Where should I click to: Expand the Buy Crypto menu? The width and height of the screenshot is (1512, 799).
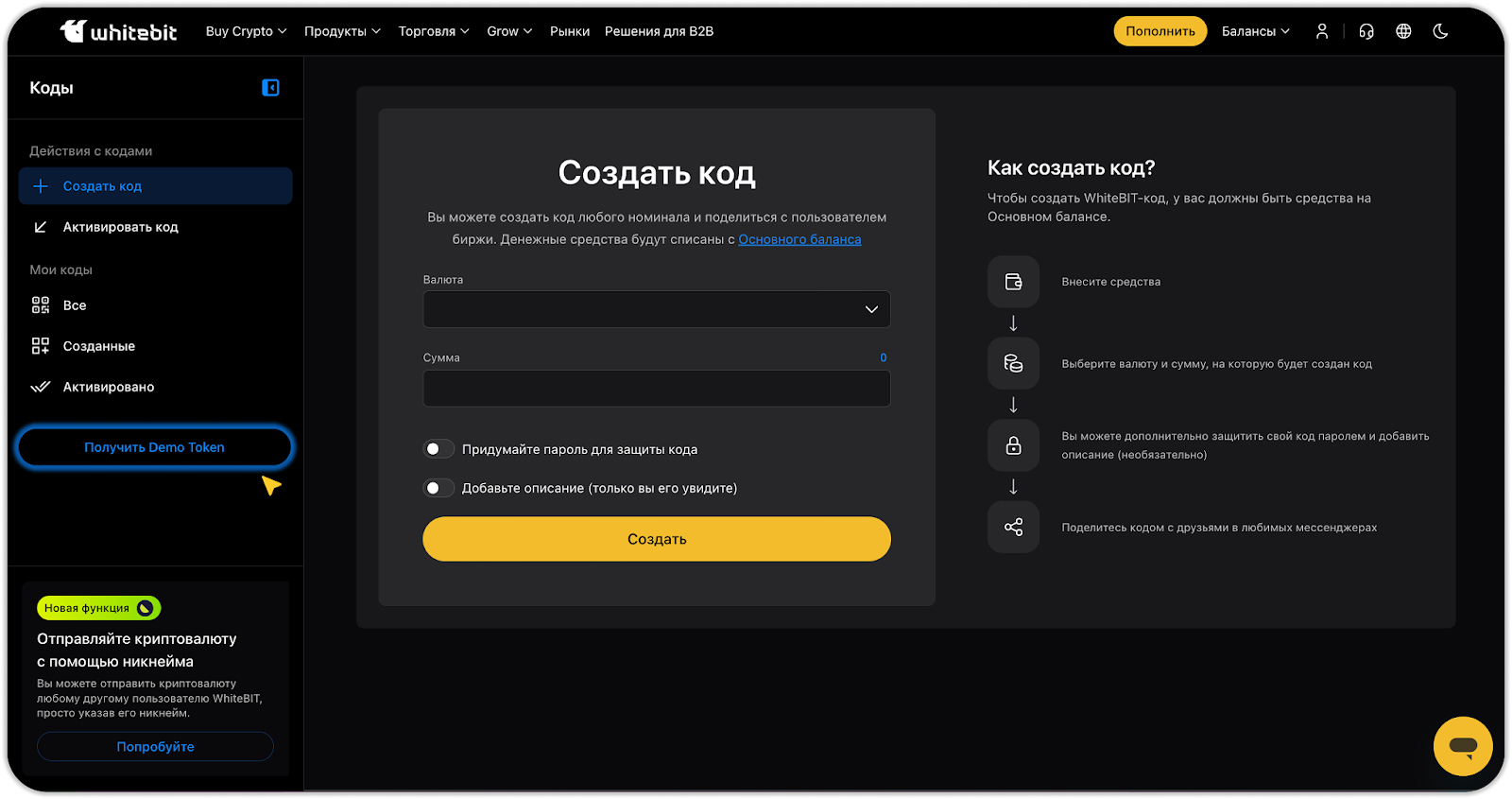pyautogui.click(x=246, y=31)
